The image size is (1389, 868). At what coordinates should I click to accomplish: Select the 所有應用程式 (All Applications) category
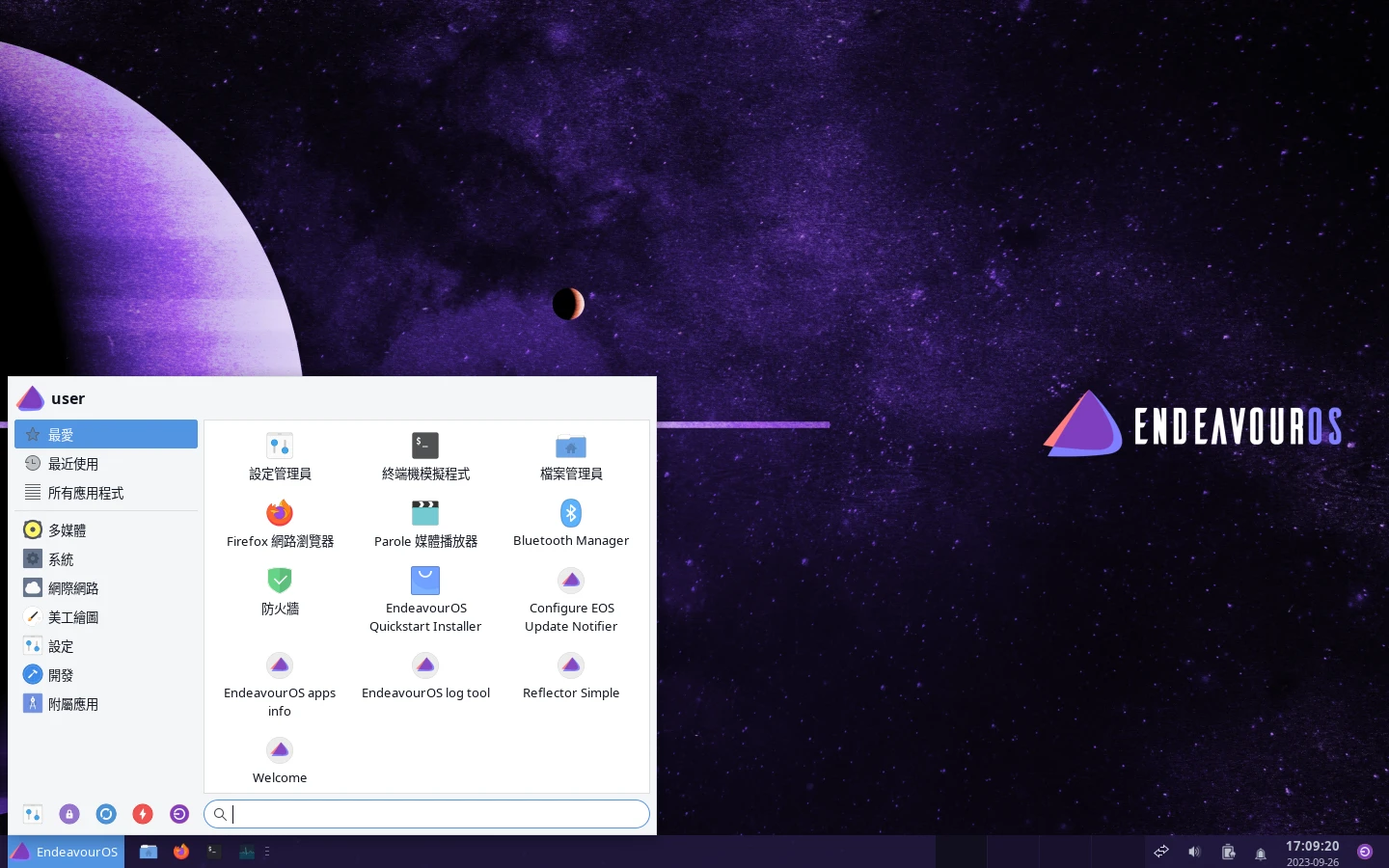[x=86, y=493]
